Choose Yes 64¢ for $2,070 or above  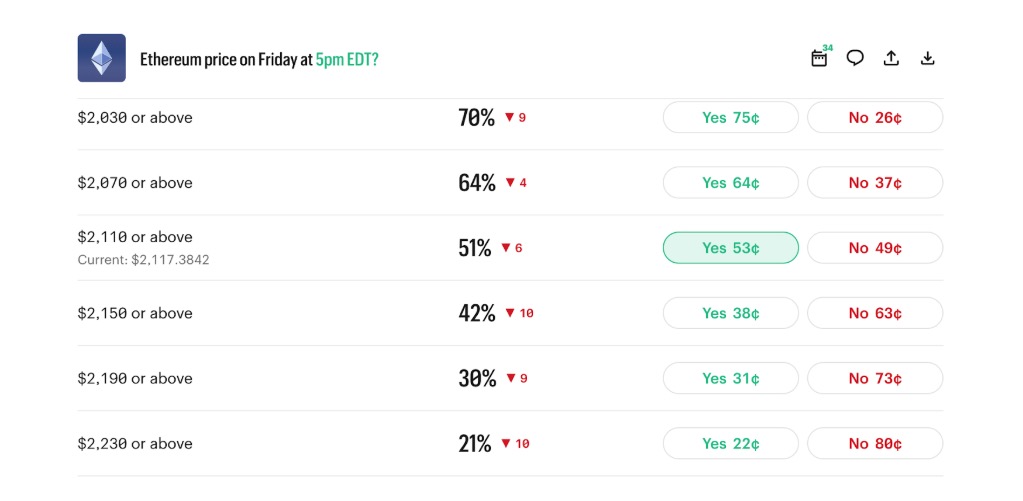click(x=730, y=182)
